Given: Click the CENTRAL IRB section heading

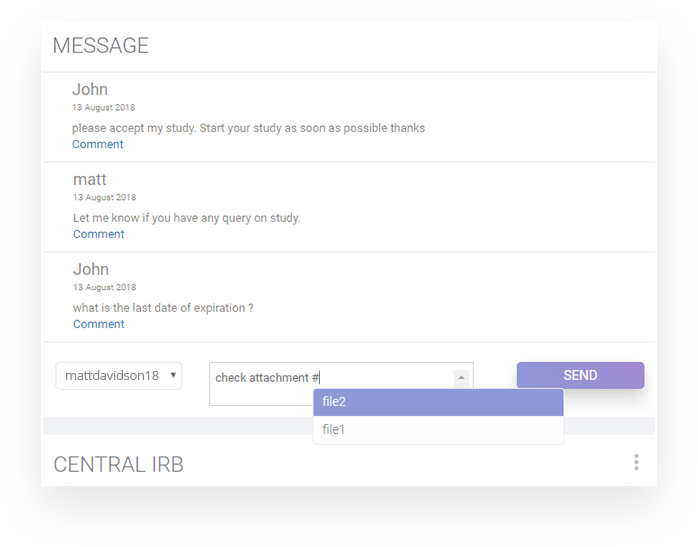Looking at the screenshot, I should [118, 465].
